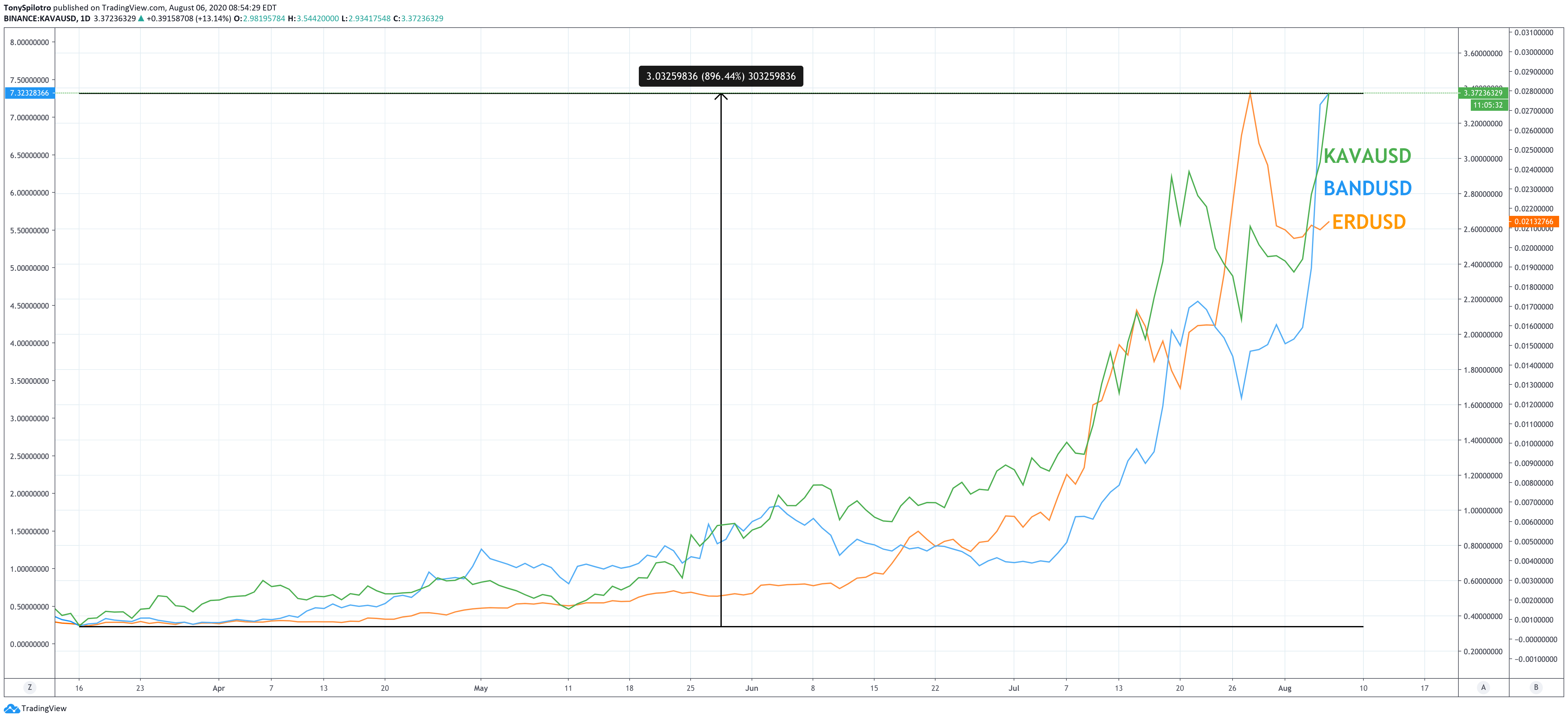Viewport: 1568px width, 720px height.
Task: Open the TonySpilotro author name link
Action: [27, 8]
